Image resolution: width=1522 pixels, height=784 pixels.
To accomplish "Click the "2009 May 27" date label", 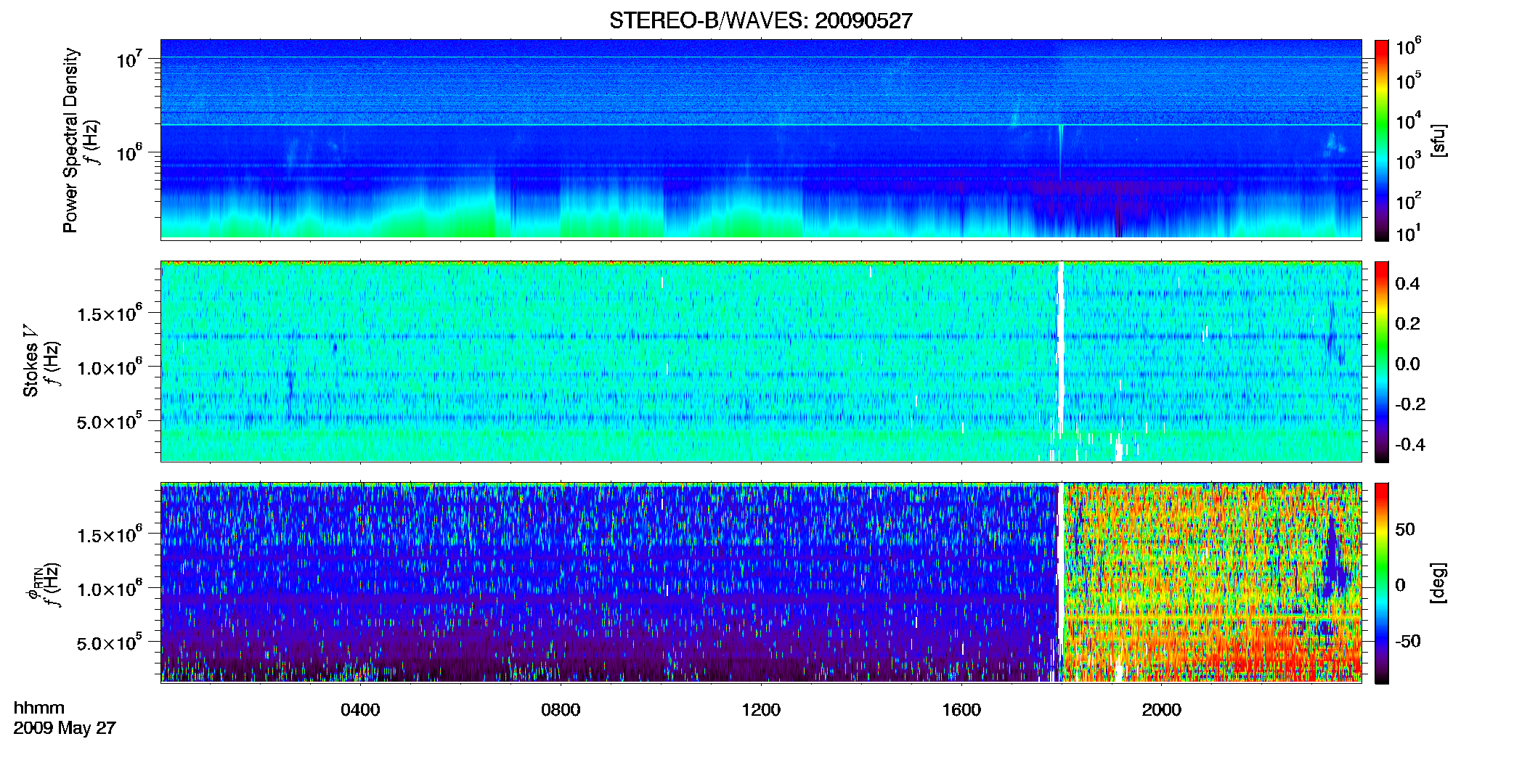I will (65, 728).
